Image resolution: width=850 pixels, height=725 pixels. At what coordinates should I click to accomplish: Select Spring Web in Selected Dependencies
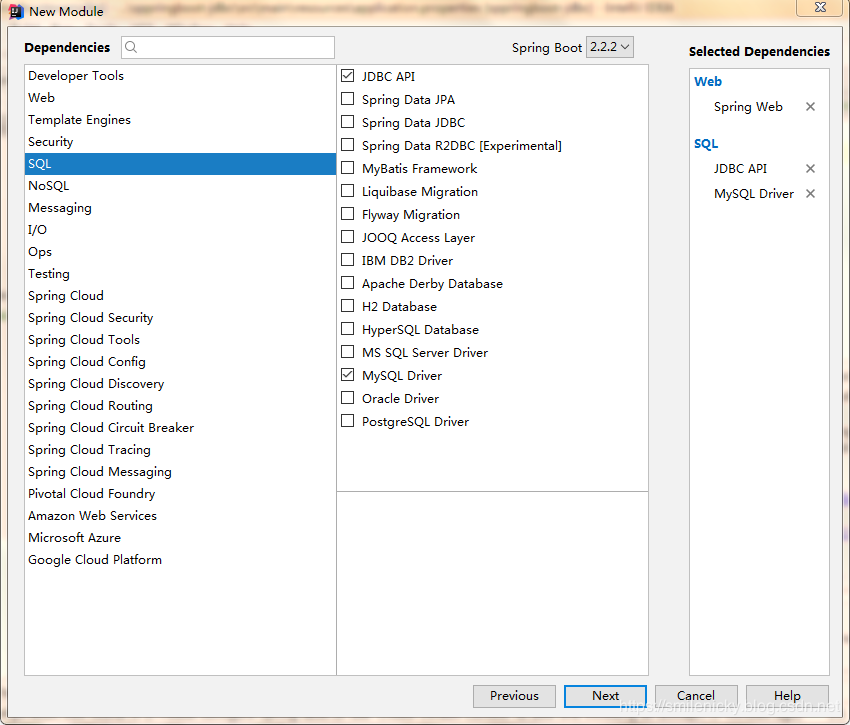[748, 107]
